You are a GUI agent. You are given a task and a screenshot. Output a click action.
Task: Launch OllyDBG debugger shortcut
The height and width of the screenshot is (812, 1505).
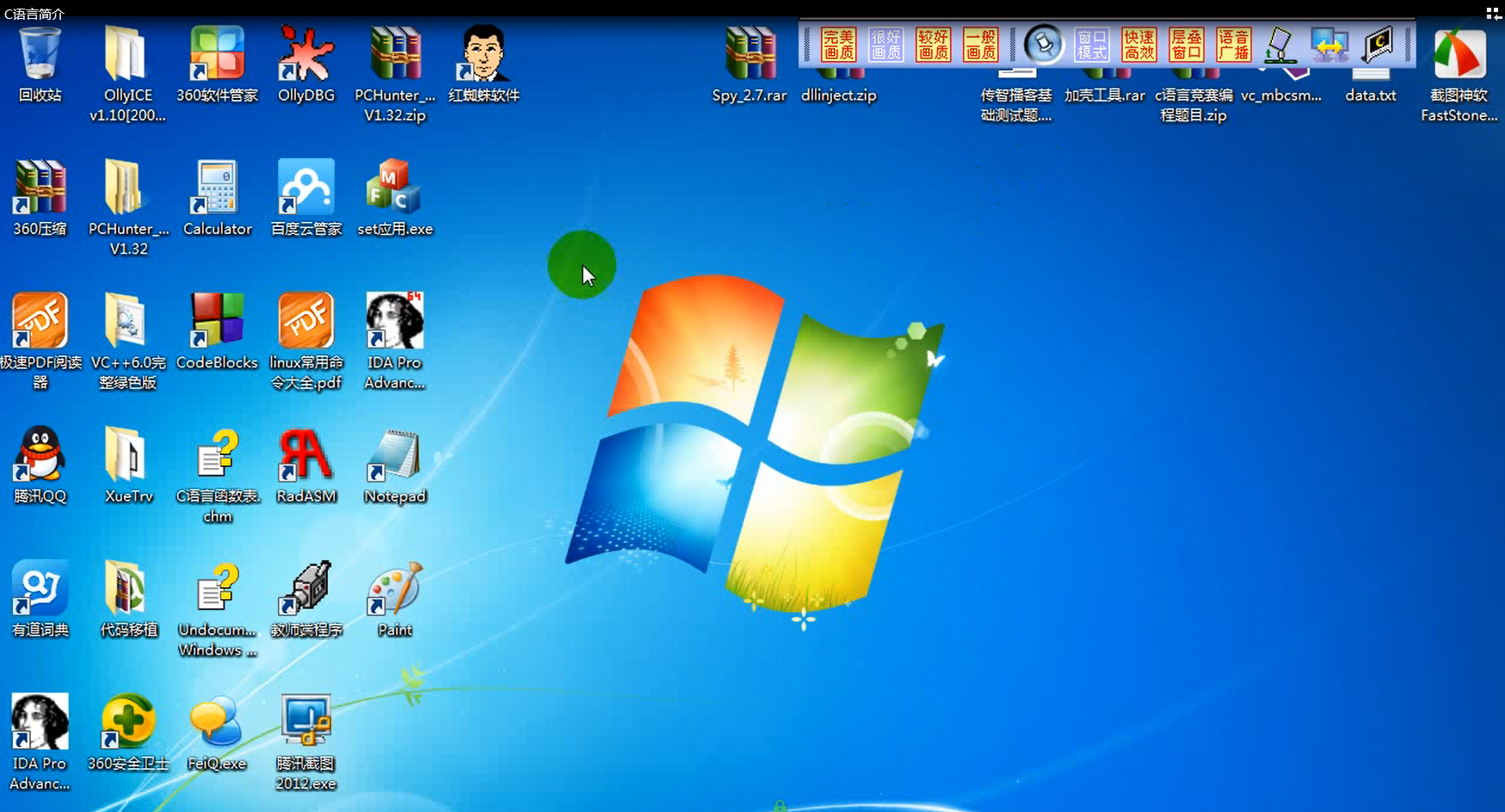pyautogui.click(x=306, y=53)
